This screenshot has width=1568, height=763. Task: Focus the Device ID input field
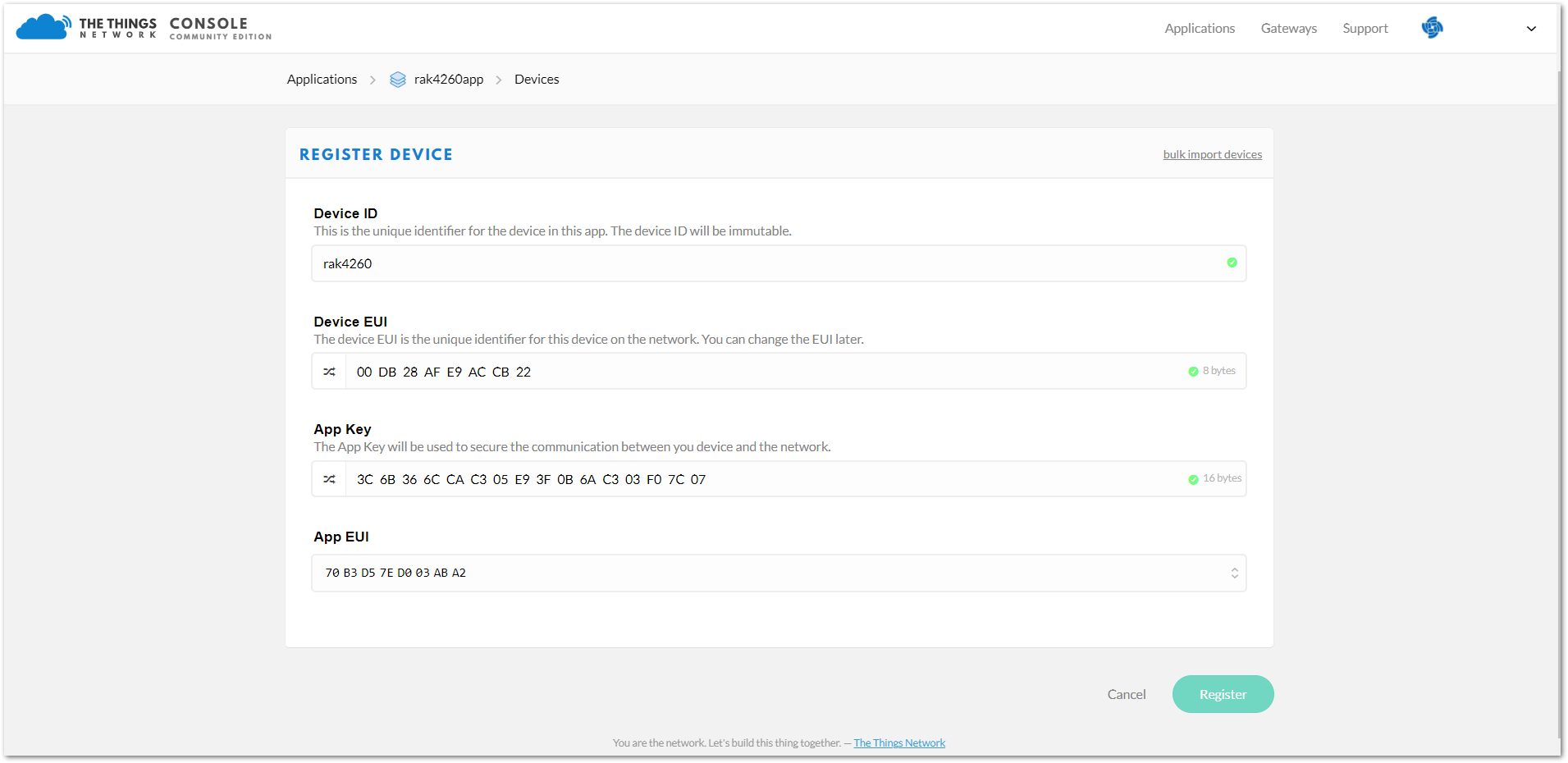779,263
